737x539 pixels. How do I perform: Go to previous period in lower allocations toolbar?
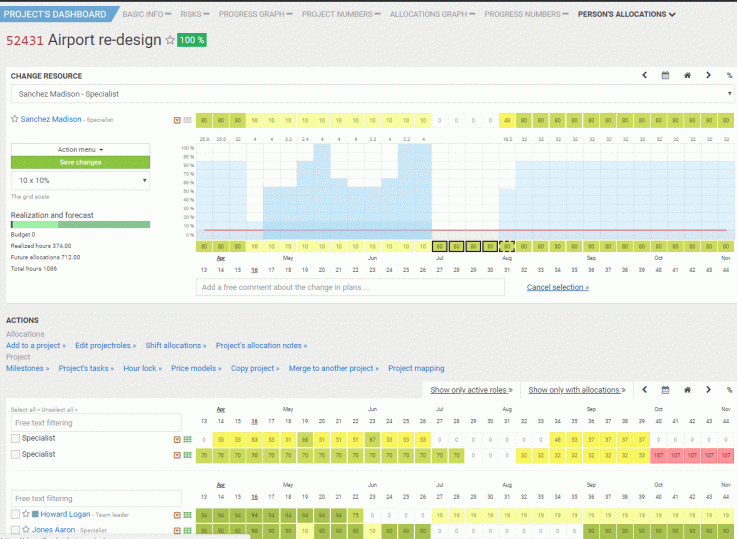click(x=644, y=390)
